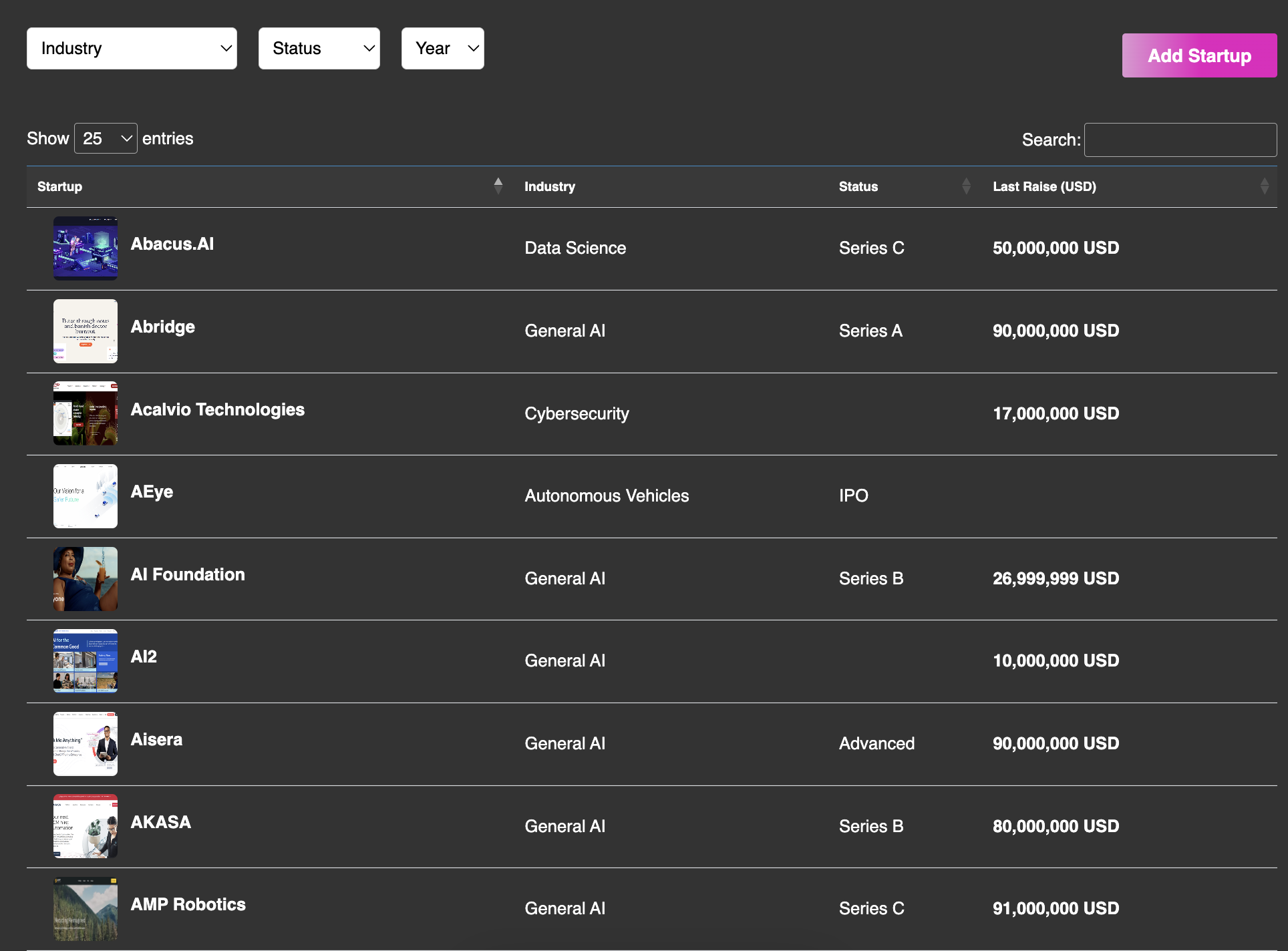This screenshot has width=1288, height=951.
Task: Select 80,000,000 USD raise value
Action: click(1056, 826)
